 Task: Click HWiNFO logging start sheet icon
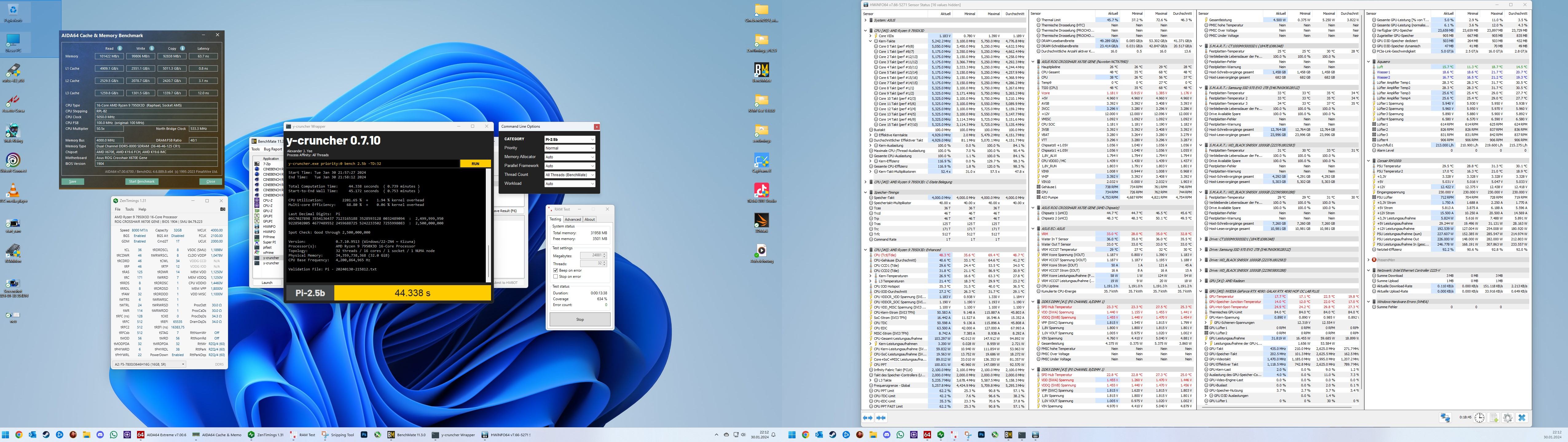point(1494,418)
